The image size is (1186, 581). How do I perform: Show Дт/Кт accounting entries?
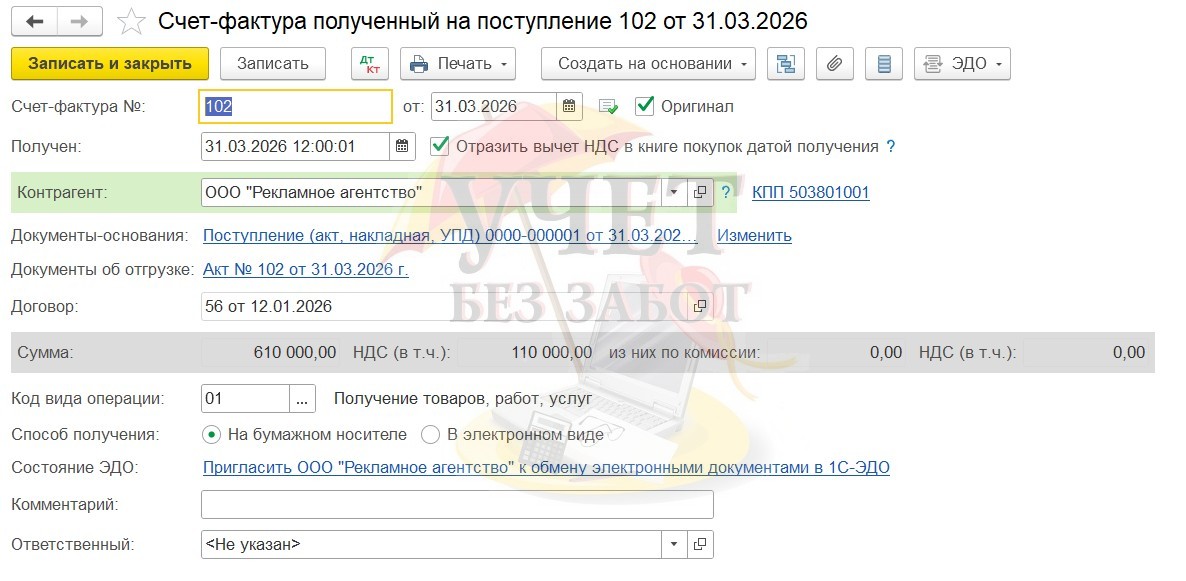370,64
